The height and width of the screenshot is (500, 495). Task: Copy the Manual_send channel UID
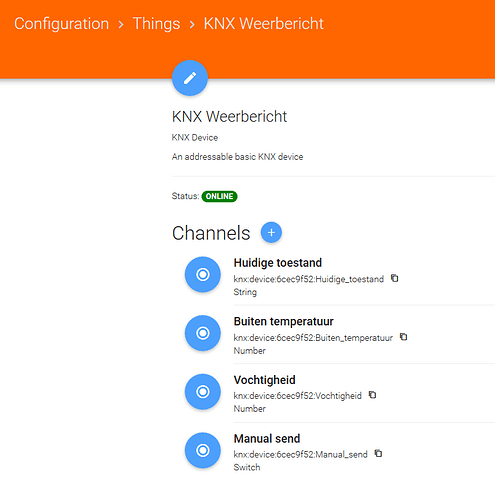[378, 453]
